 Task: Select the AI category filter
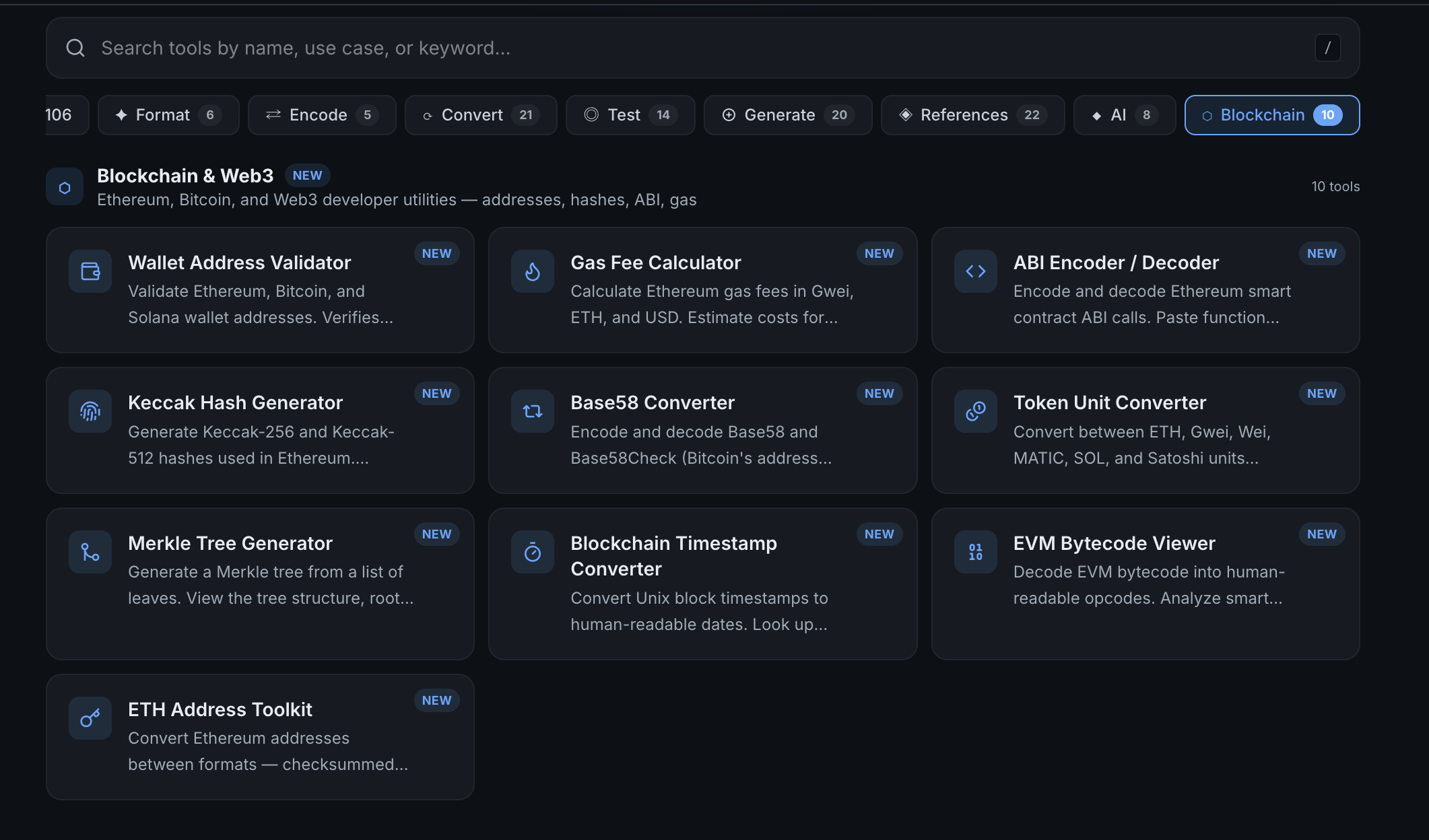(1123, 114)
